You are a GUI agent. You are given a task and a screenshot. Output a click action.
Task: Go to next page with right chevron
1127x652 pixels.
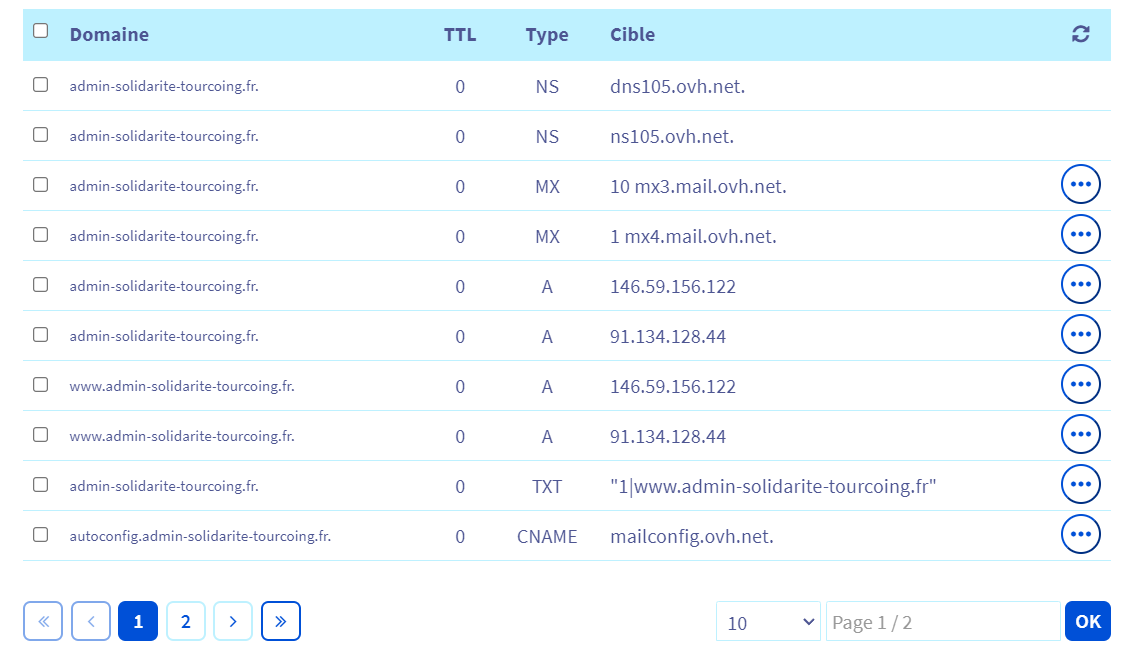pos(233,622)
